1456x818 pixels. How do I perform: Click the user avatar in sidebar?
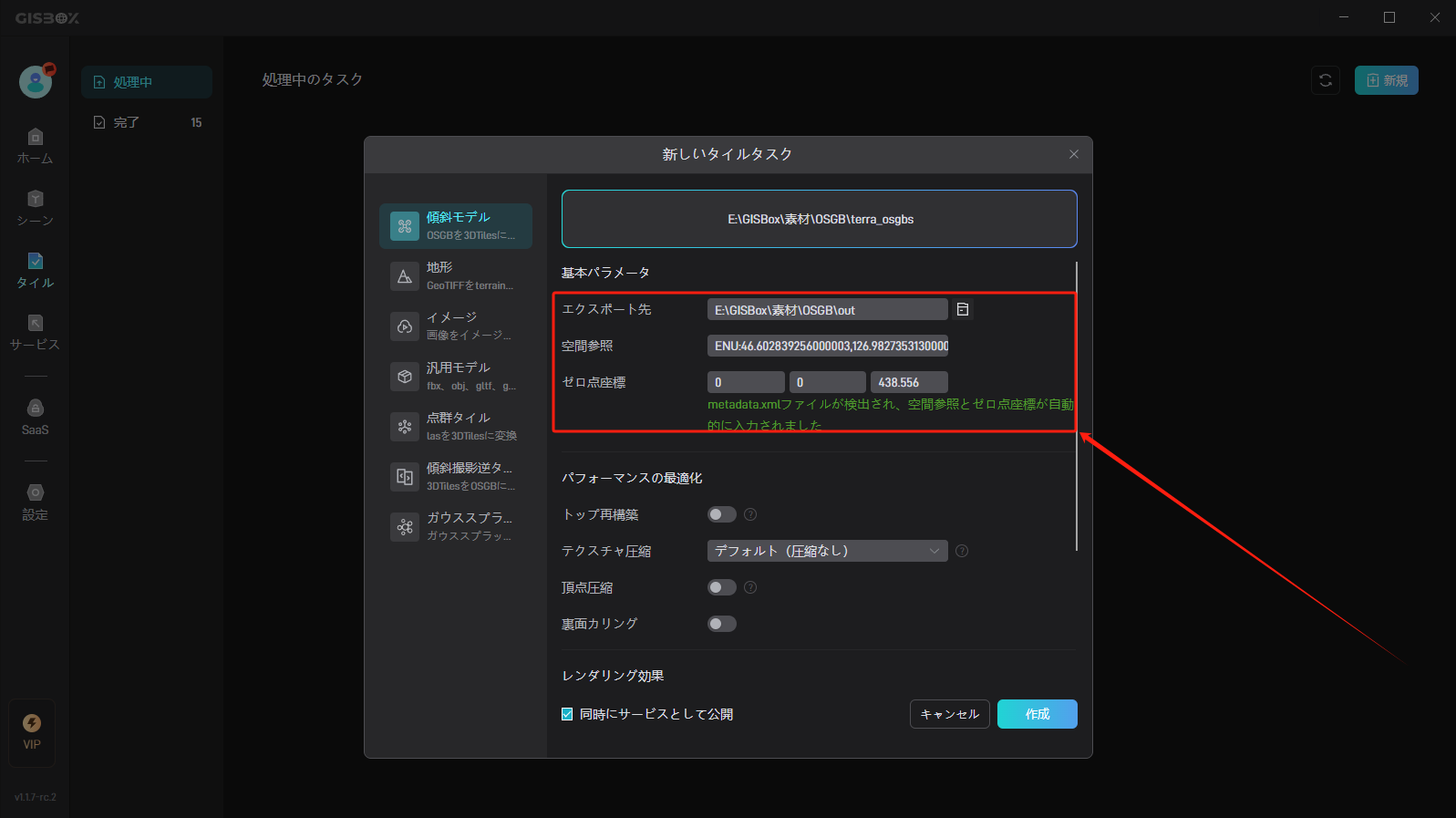tap(36, 82)
